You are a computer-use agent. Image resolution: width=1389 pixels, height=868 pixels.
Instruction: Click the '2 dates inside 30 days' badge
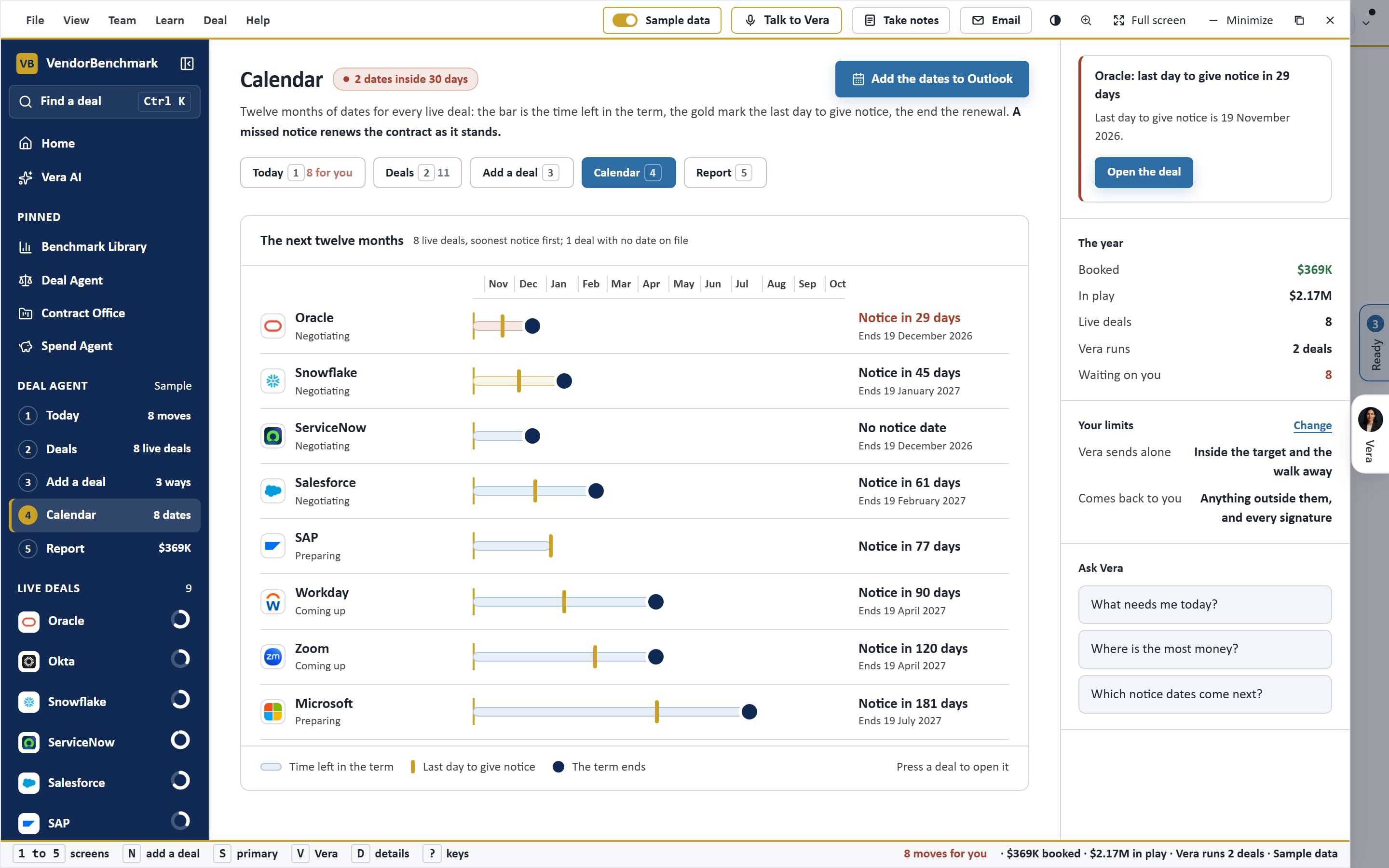coord(405,79)
